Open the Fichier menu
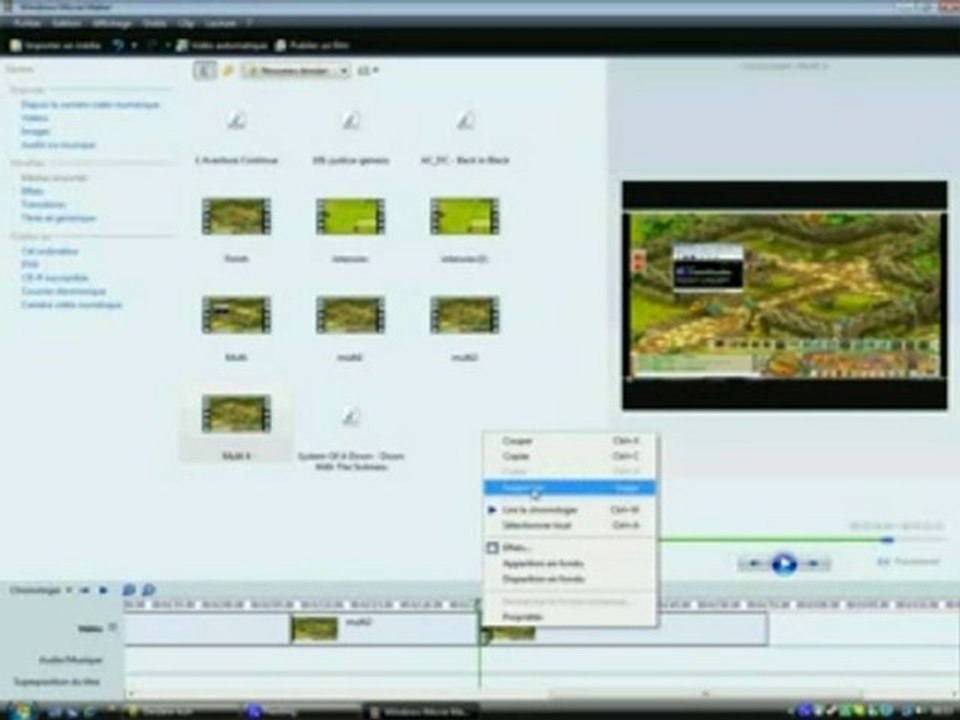This screenshot has width=960, height=720. click(27, 23)
